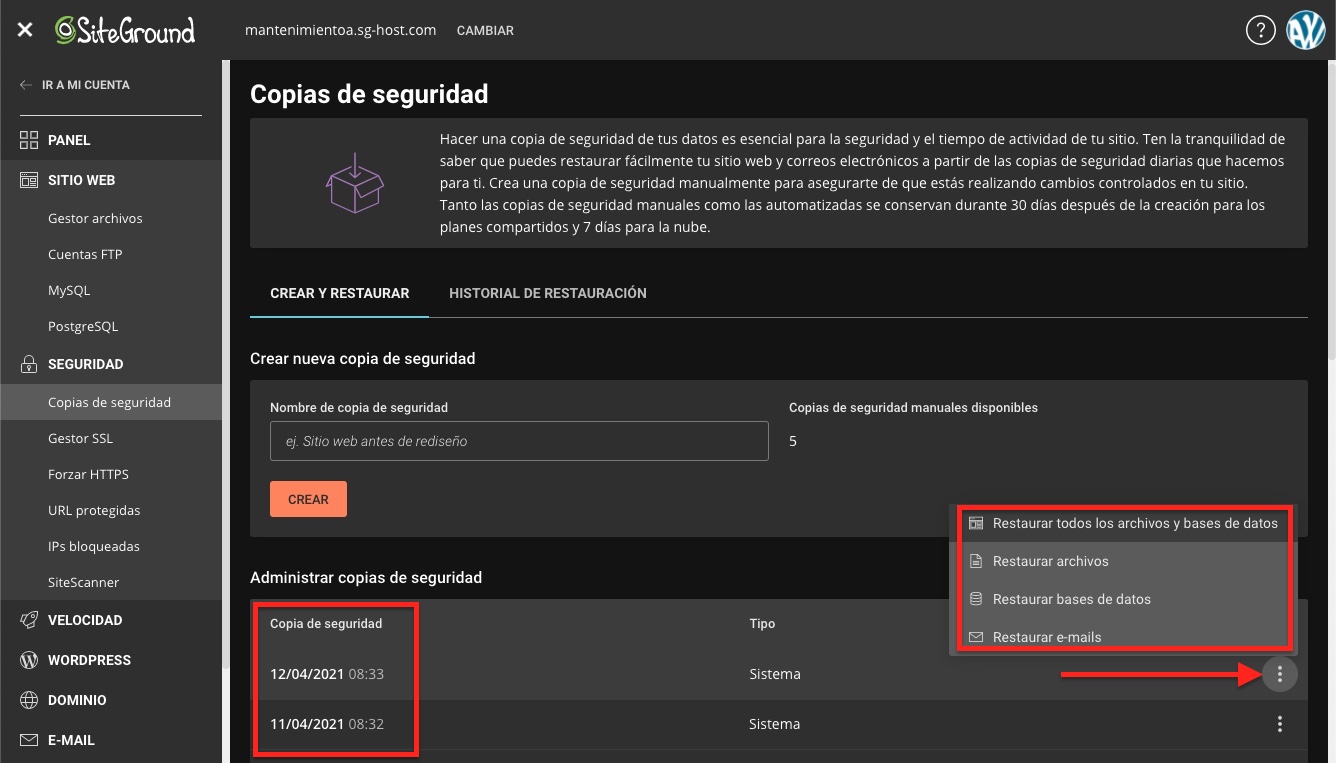This screenshot has height=763, width=1336.
Task: Click the CAMBIAR site link
Action: (485, 31)
